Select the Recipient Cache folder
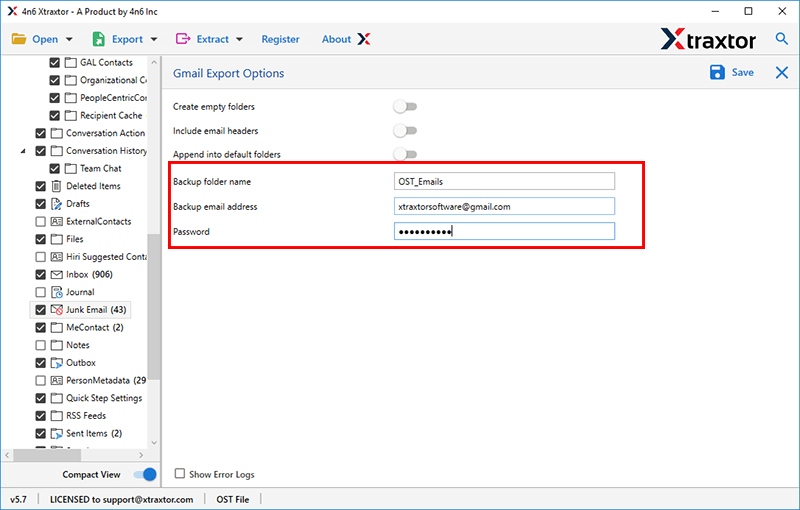 click(111, 115)
